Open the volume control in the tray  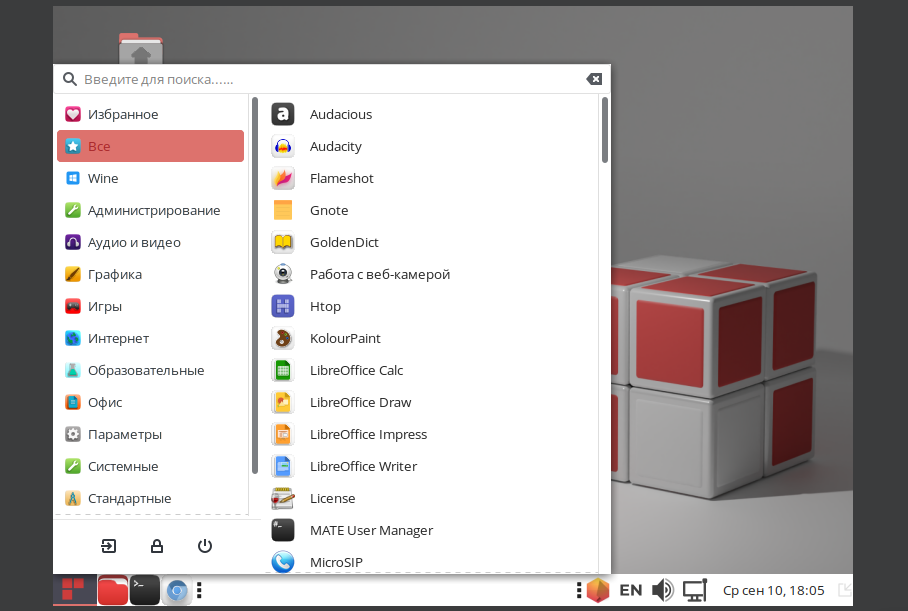[x=662, y=590]
